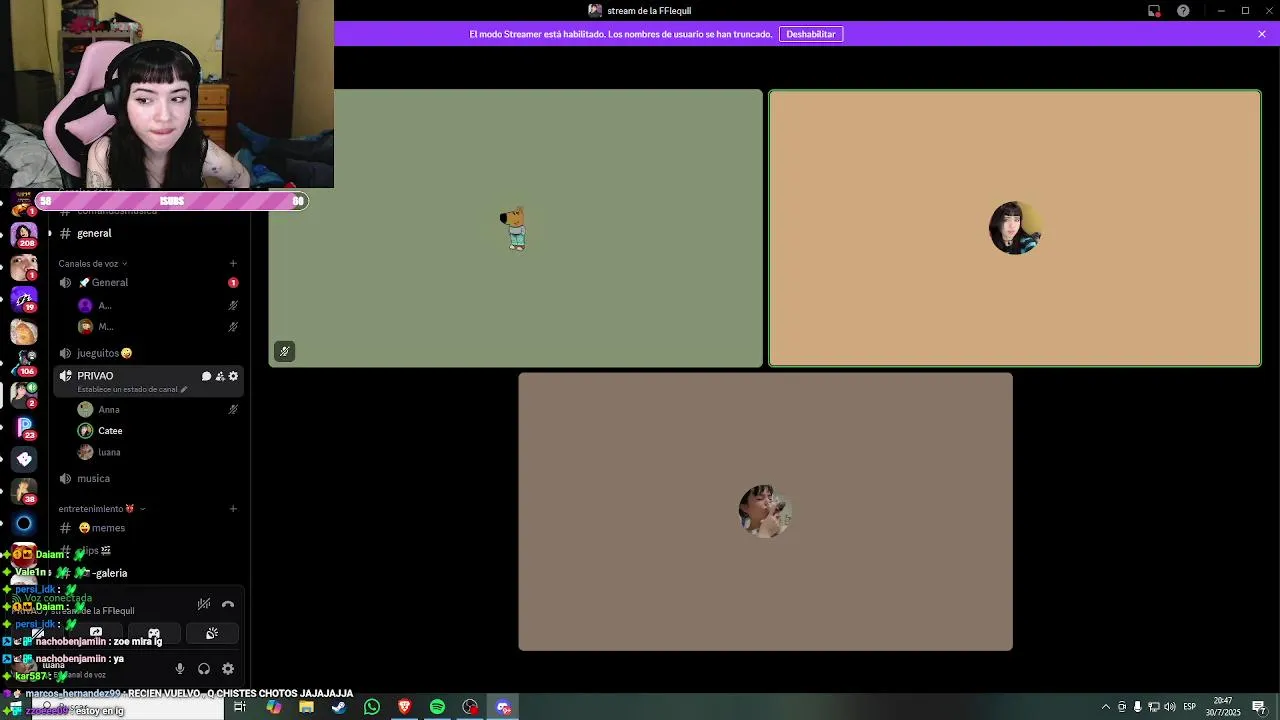
Task: Mute toggle next to M... in General
Action: pos(233,326)
